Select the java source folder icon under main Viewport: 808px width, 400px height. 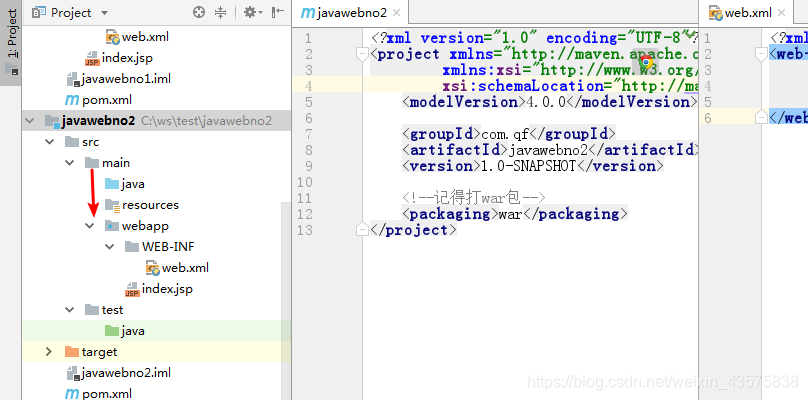coord(112,184)
